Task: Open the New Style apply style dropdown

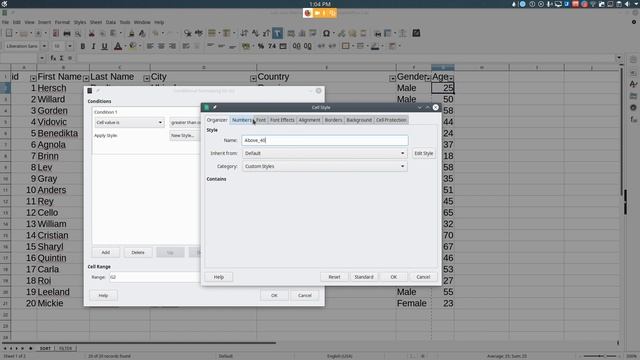Action: click(x=184, y=136)
